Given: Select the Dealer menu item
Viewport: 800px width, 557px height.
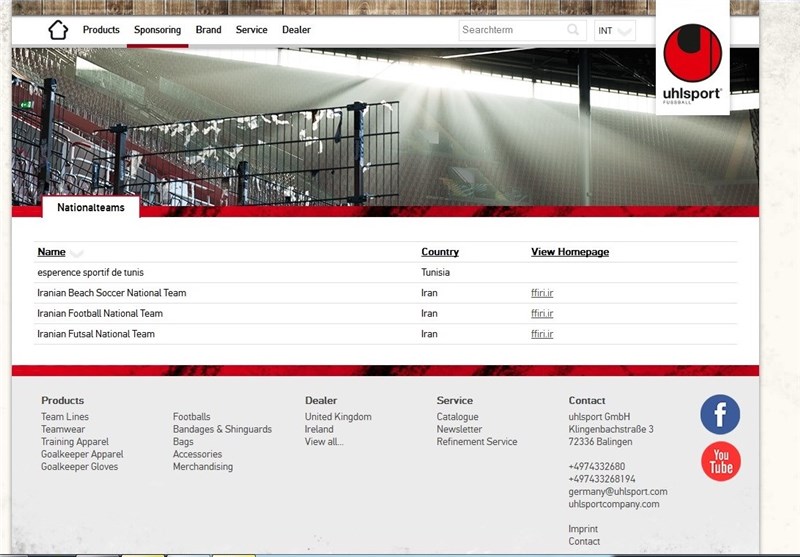Looking at the screenshot, I should (296, 30).
